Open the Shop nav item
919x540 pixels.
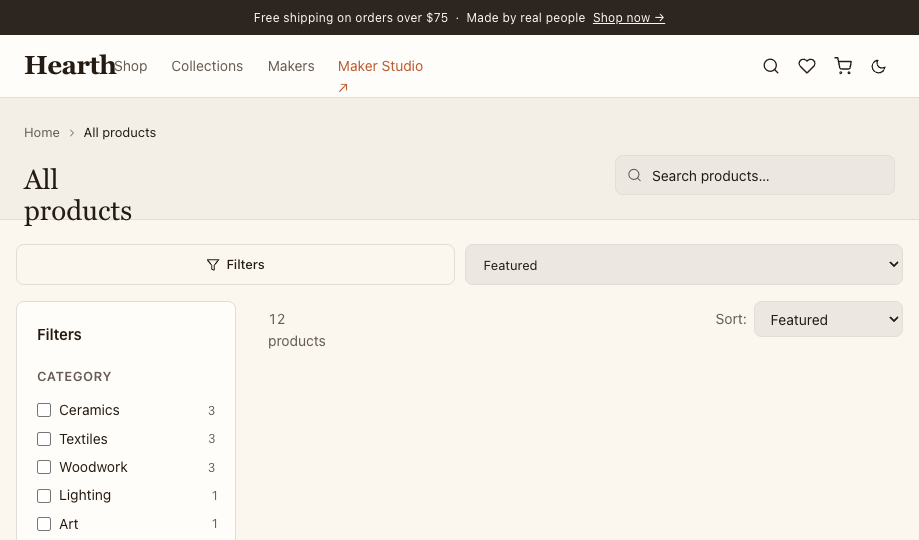(131, 66)
